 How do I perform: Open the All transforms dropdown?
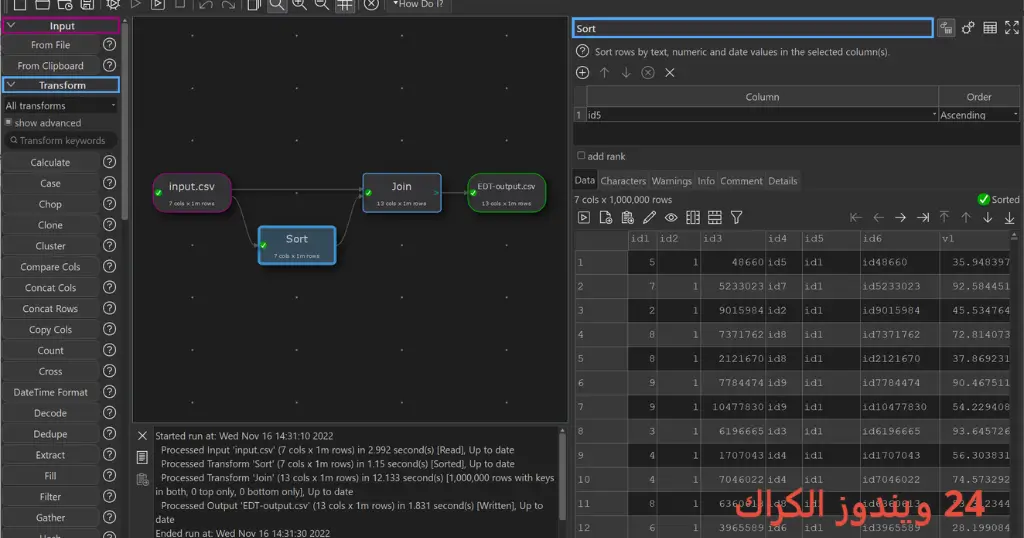click(61, 105)
